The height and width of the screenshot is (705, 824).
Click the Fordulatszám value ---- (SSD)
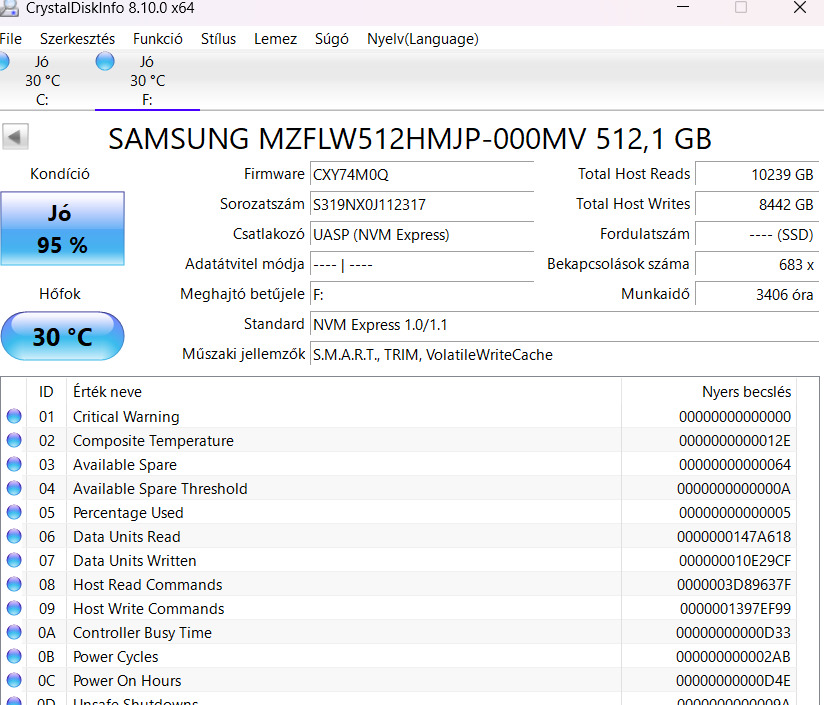click(757, 234)
